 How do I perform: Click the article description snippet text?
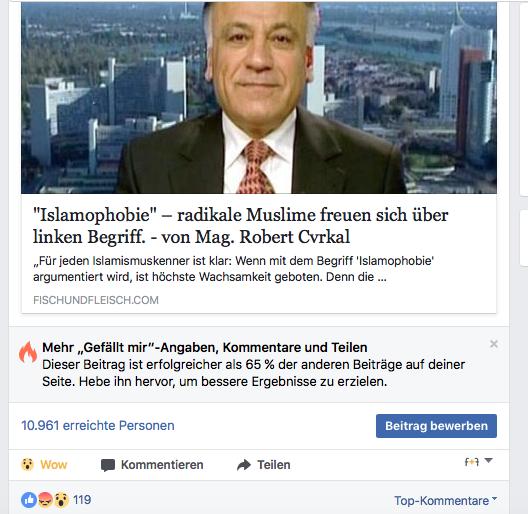pyautogui.click(x=233, y=269)
